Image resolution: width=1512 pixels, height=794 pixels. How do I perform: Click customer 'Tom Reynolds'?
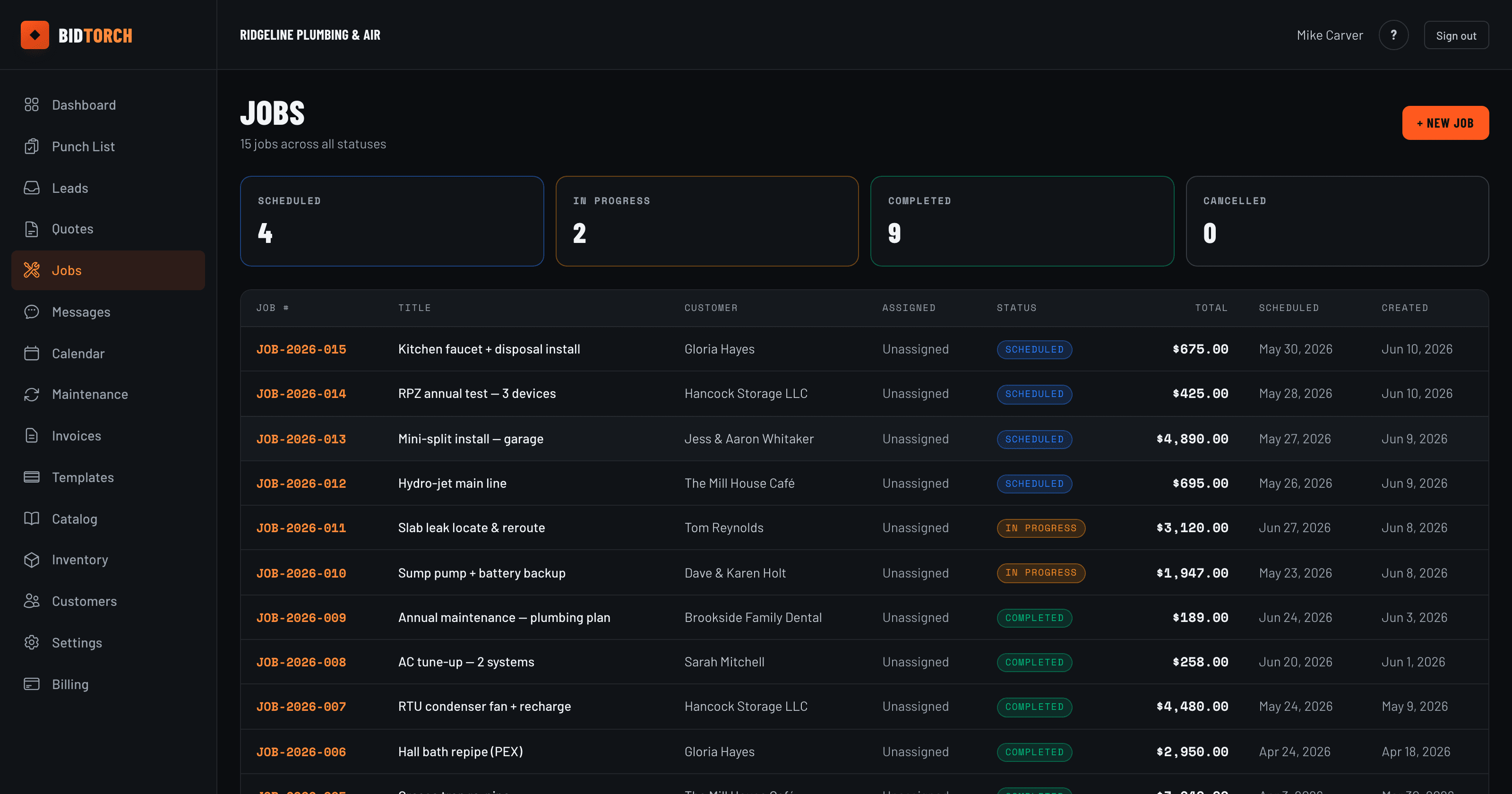pos(724,527)
